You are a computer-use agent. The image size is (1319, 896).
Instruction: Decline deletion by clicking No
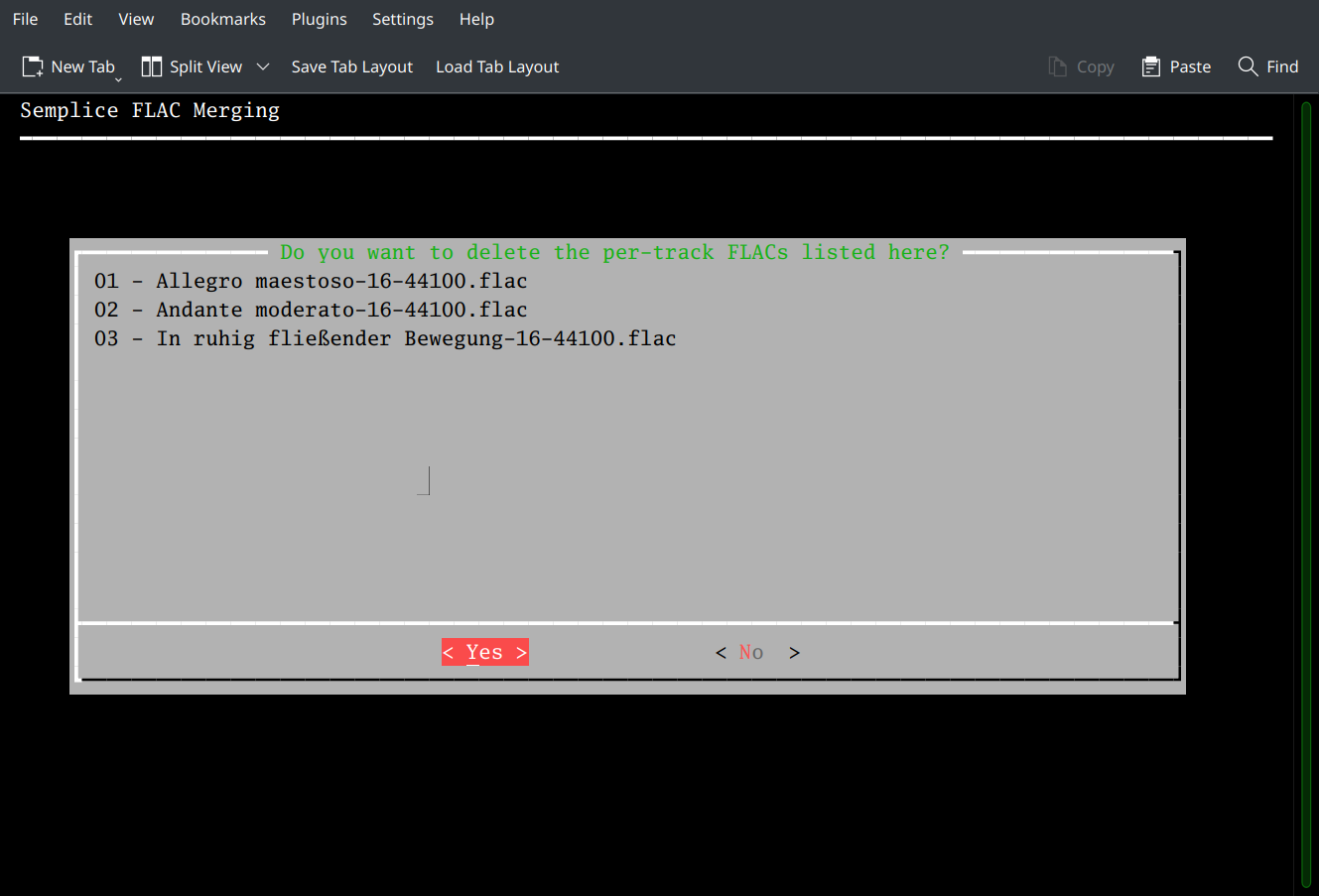pos(756,652)
